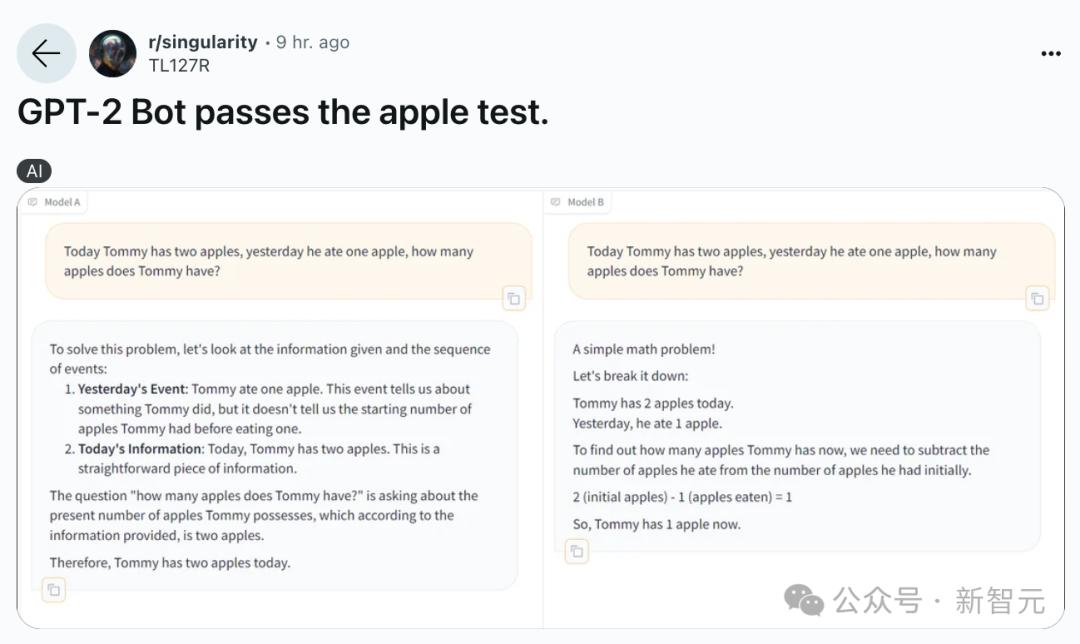Select the Model B panel label
The image size is (1080, 644).
[585, 202]
